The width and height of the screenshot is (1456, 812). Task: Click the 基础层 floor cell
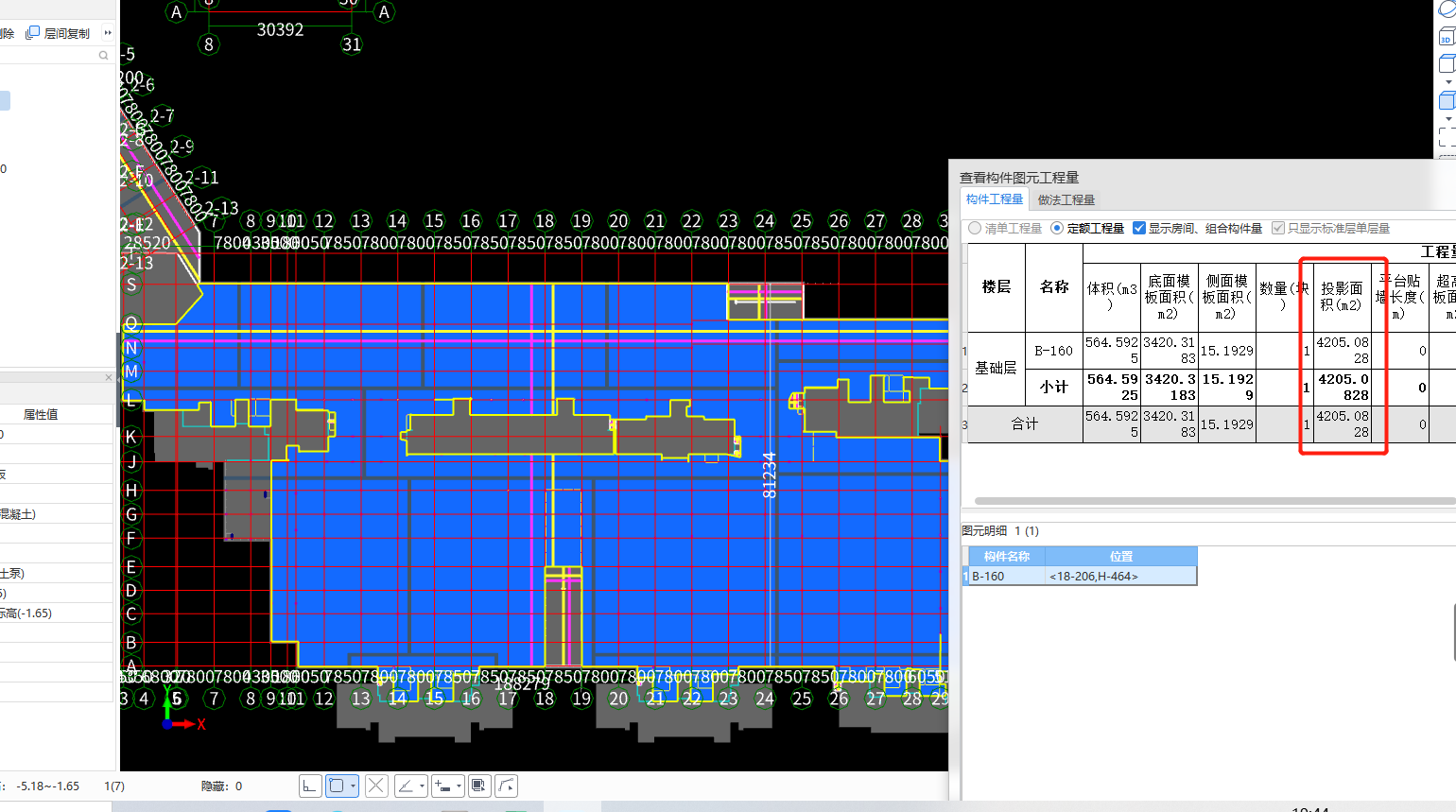997,369
